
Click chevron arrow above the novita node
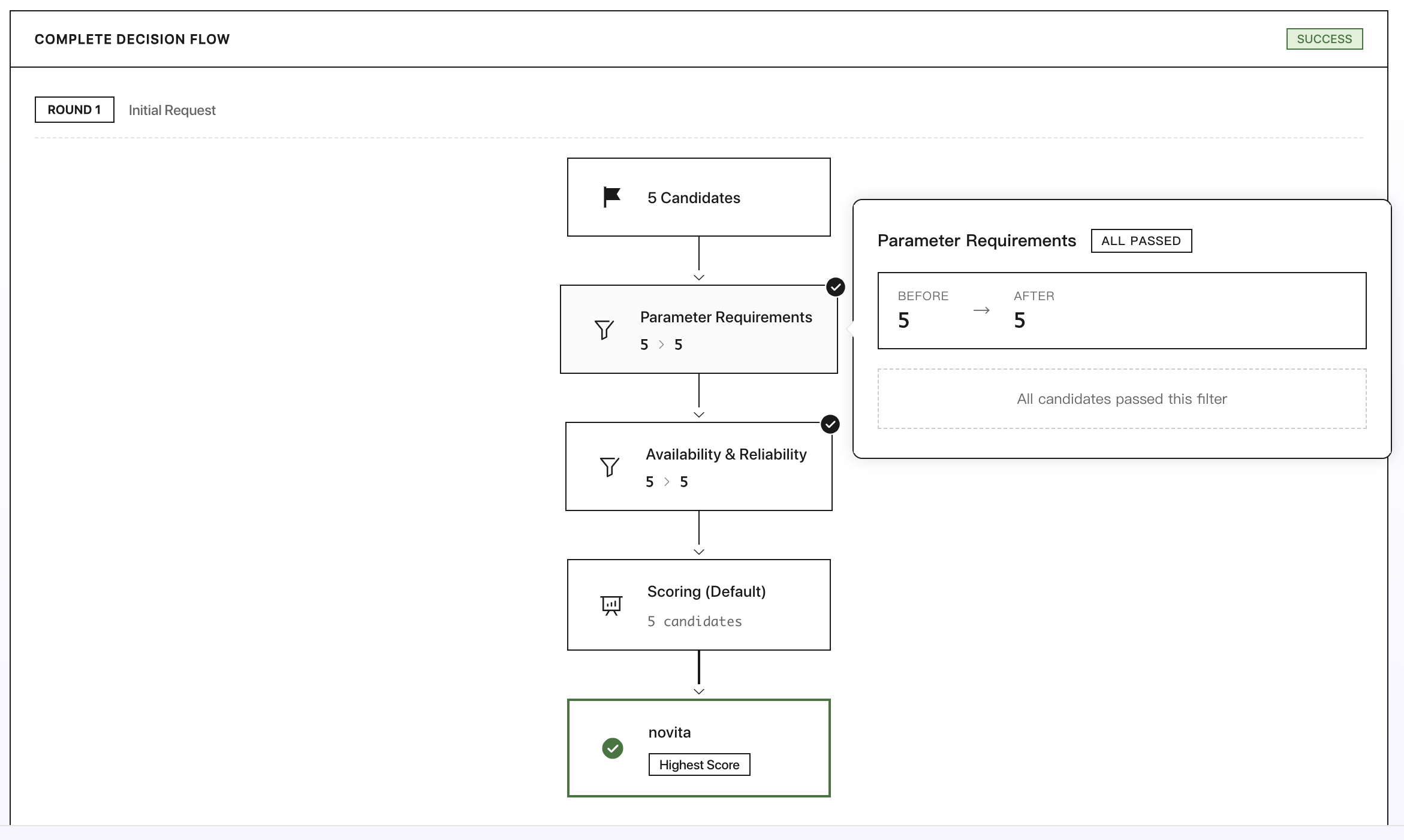coord(698,691)
